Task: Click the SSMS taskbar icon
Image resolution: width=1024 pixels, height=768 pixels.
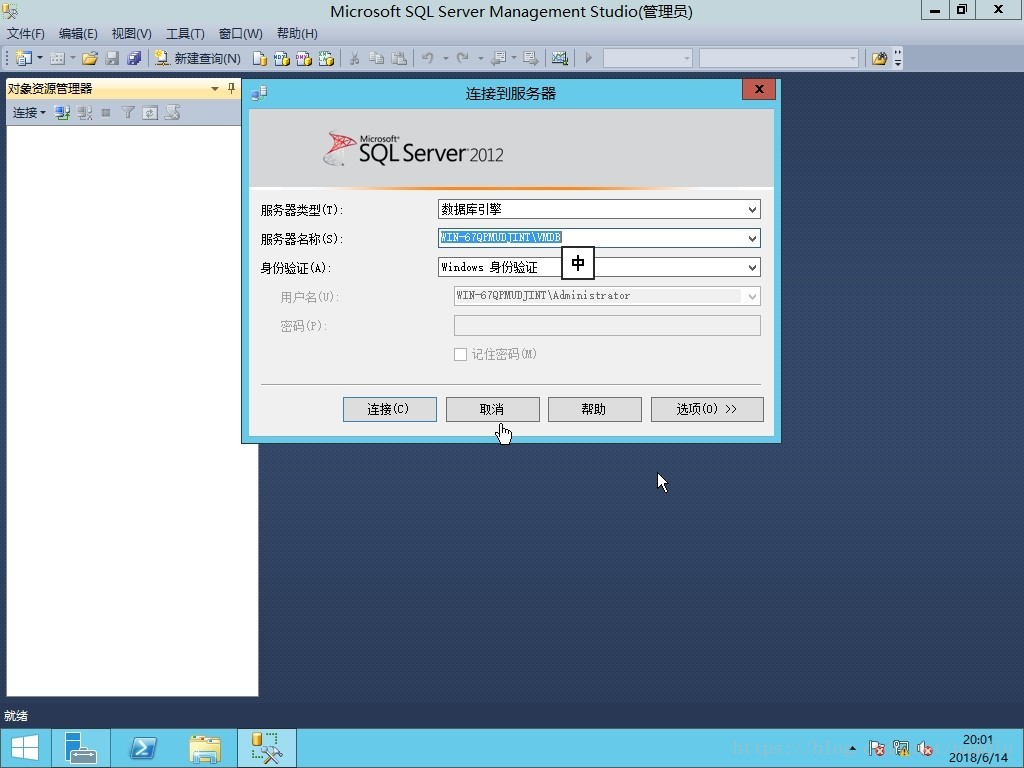Action: (x=266, y=748)
